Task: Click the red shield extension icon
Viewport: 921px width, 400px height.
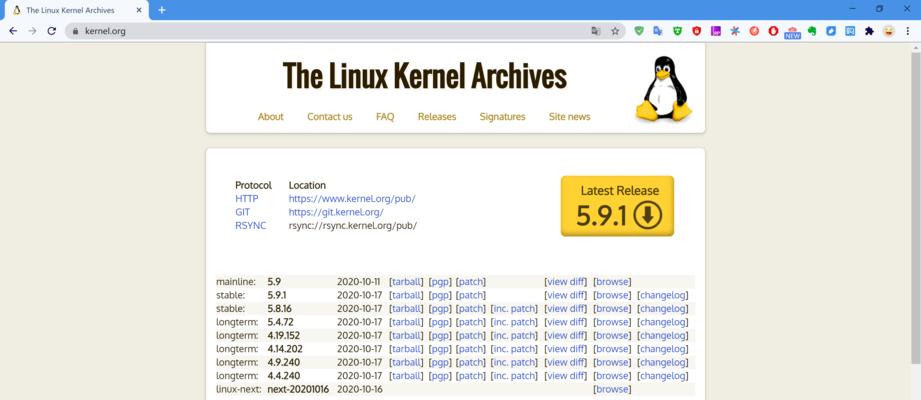Action: [x=697, y=31]
